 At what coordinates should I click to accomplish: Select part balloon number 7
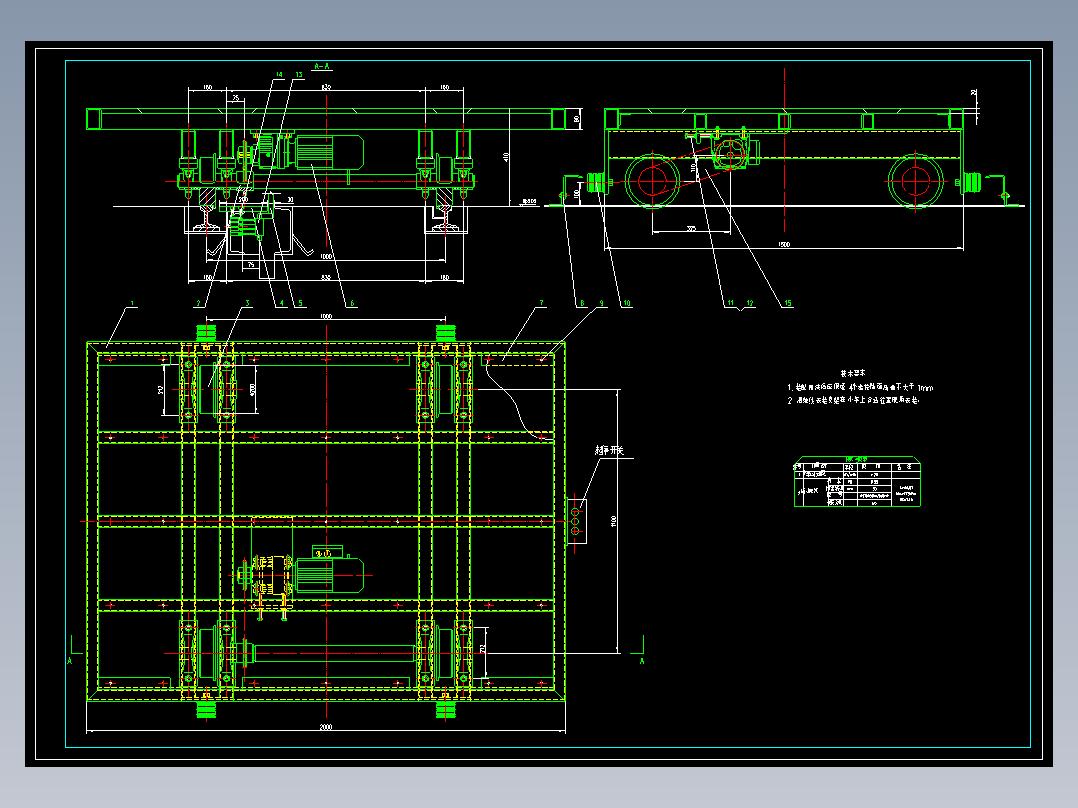pyautogui.click(x=541, y=303)
